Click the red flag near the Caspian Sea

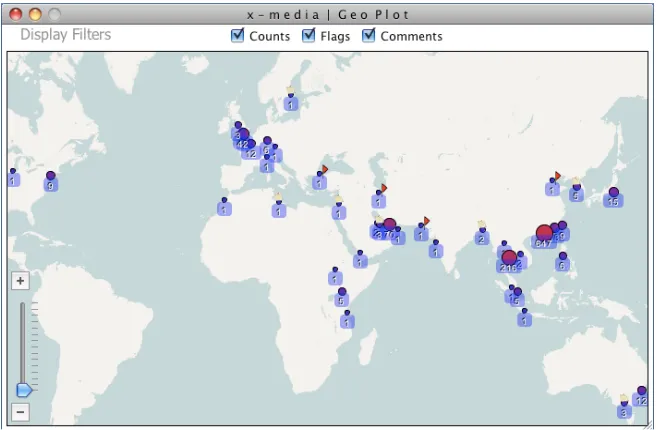point(384,188)
